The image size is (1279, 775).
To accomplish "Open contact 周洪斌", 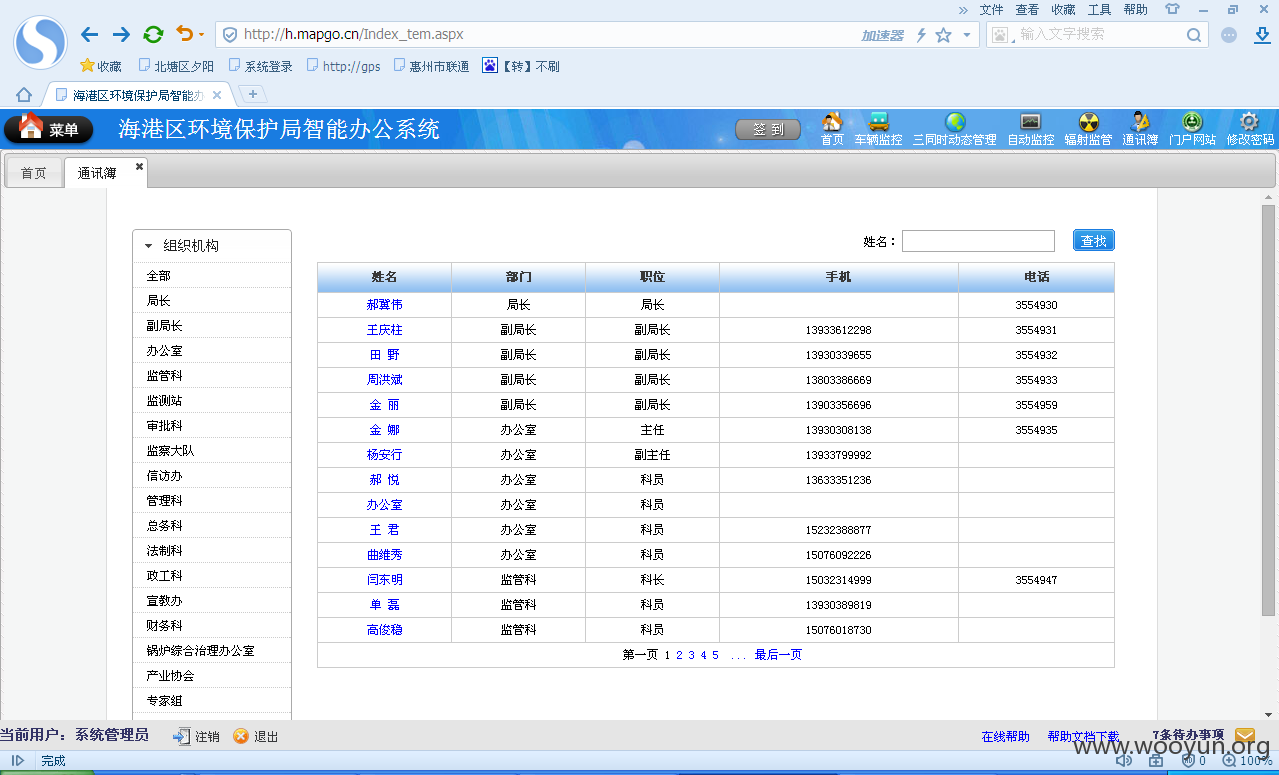I will click(384, 380).
